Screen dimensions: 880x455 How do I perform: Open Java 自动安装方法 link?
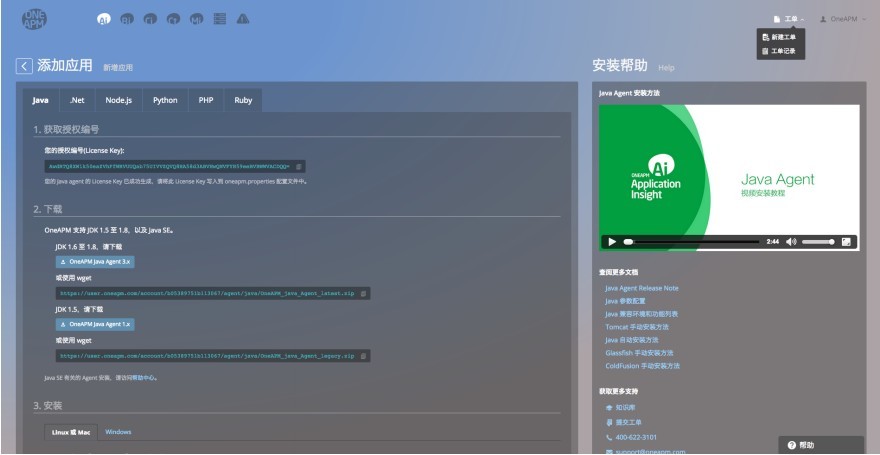(632, 340)
